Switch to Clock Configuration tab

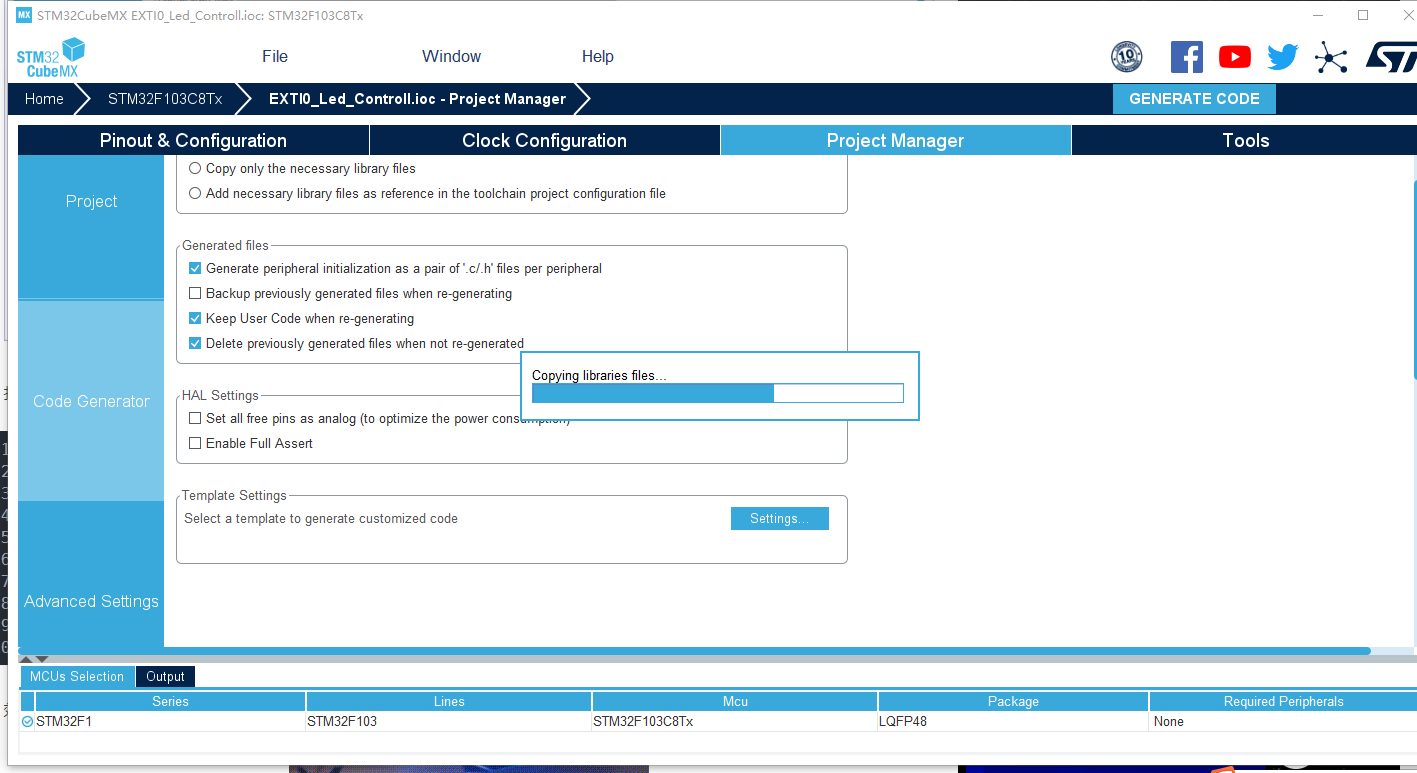pos(545,140)
